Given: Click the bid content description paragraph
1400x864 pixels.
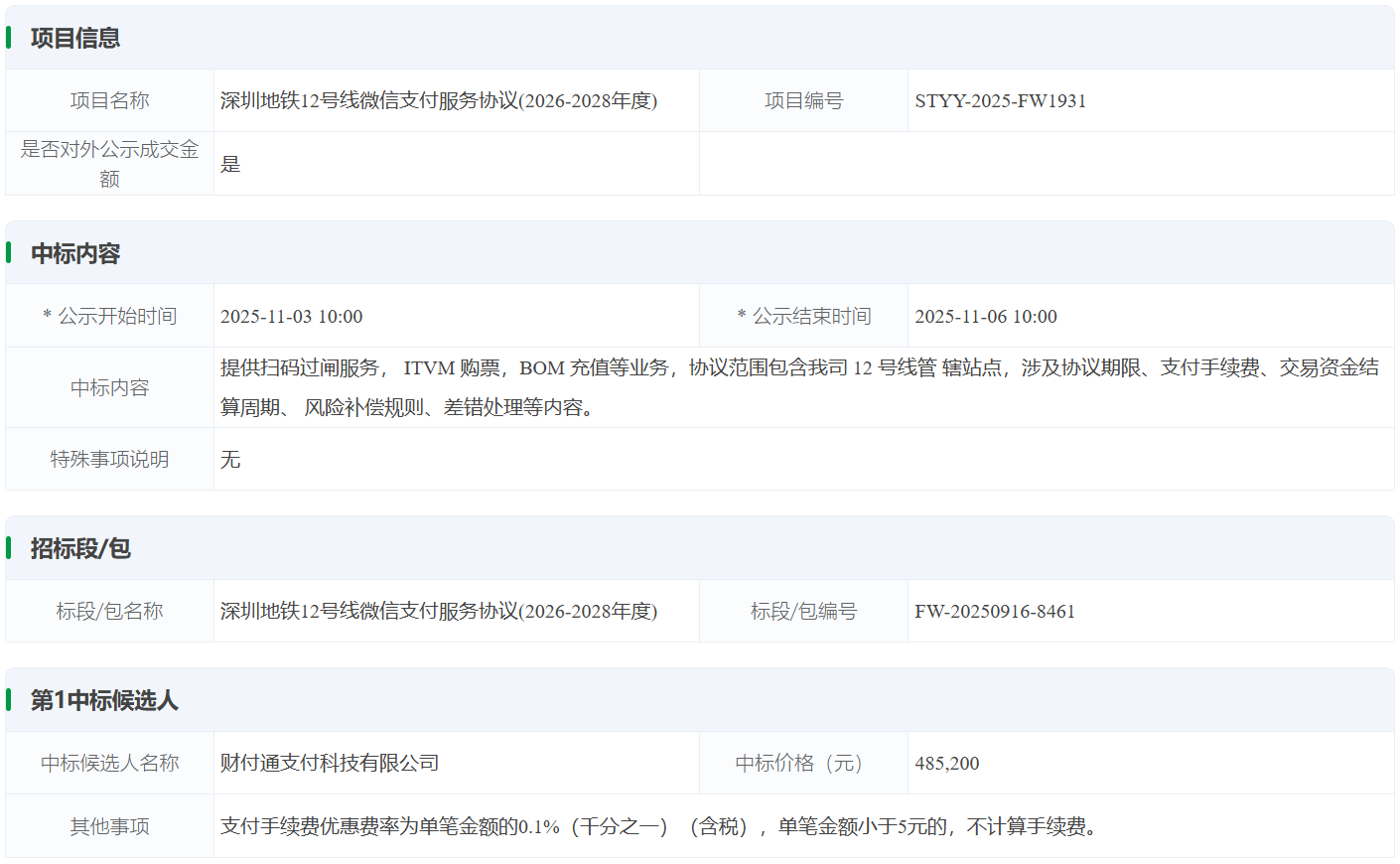Looking at the screenshot, I should [x=798, y=387].
